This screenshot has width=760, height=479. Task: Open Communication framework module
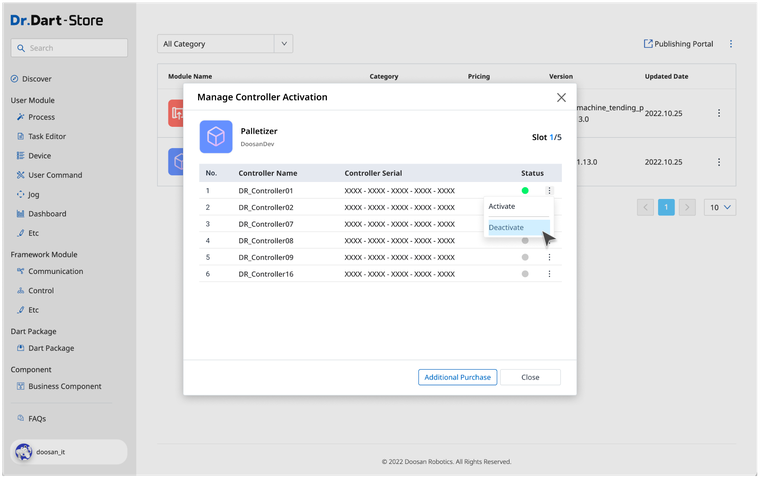point(55,271)
